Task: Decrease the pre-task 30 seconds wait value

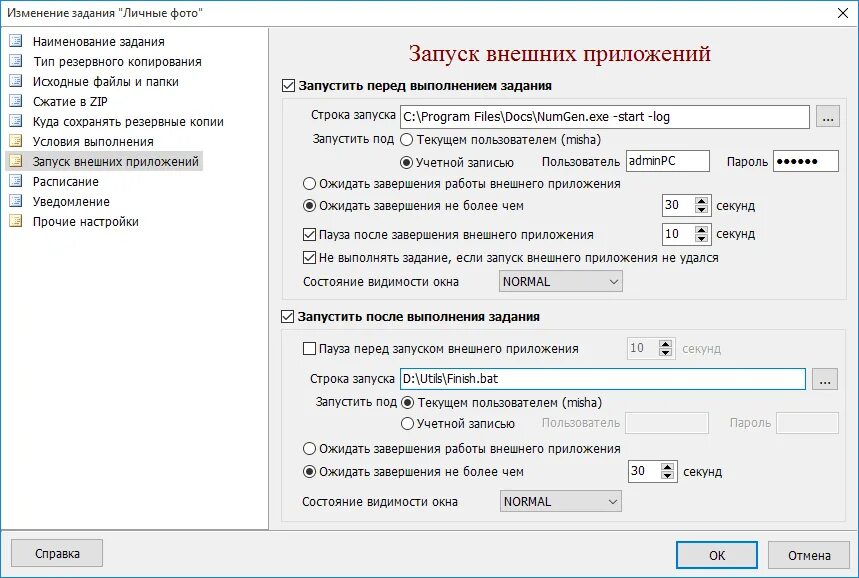Action: pyautogui.click(x=702, y=210)
